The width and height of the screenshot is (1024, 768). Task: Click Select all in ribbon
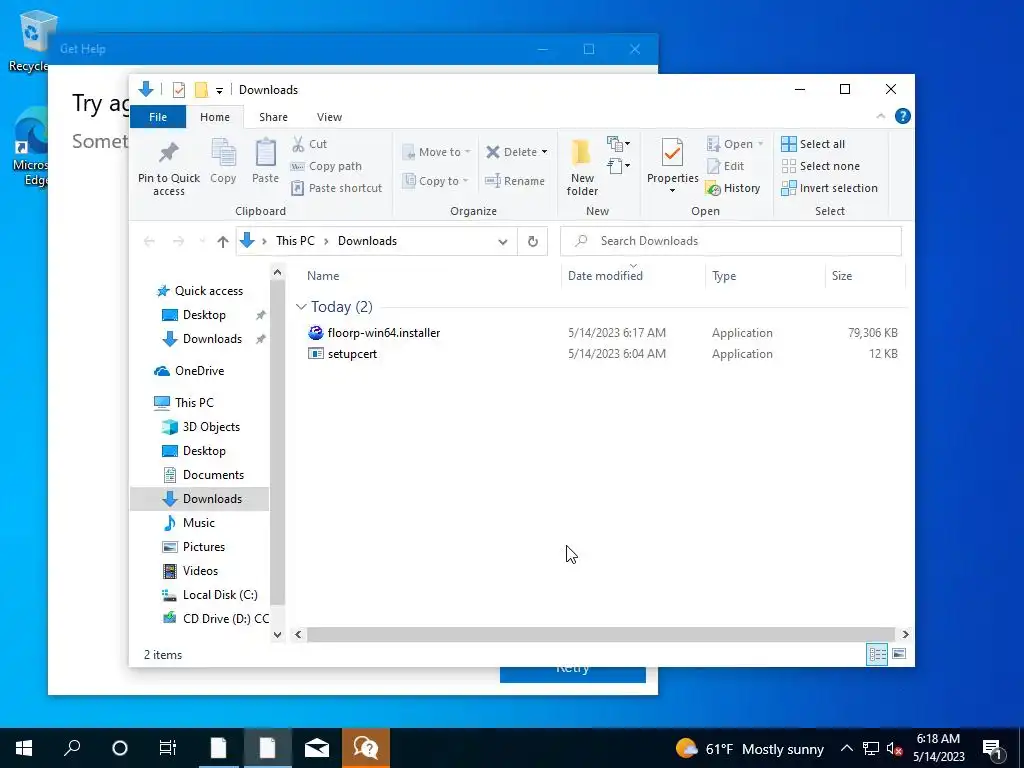click(x=813, y=144)
